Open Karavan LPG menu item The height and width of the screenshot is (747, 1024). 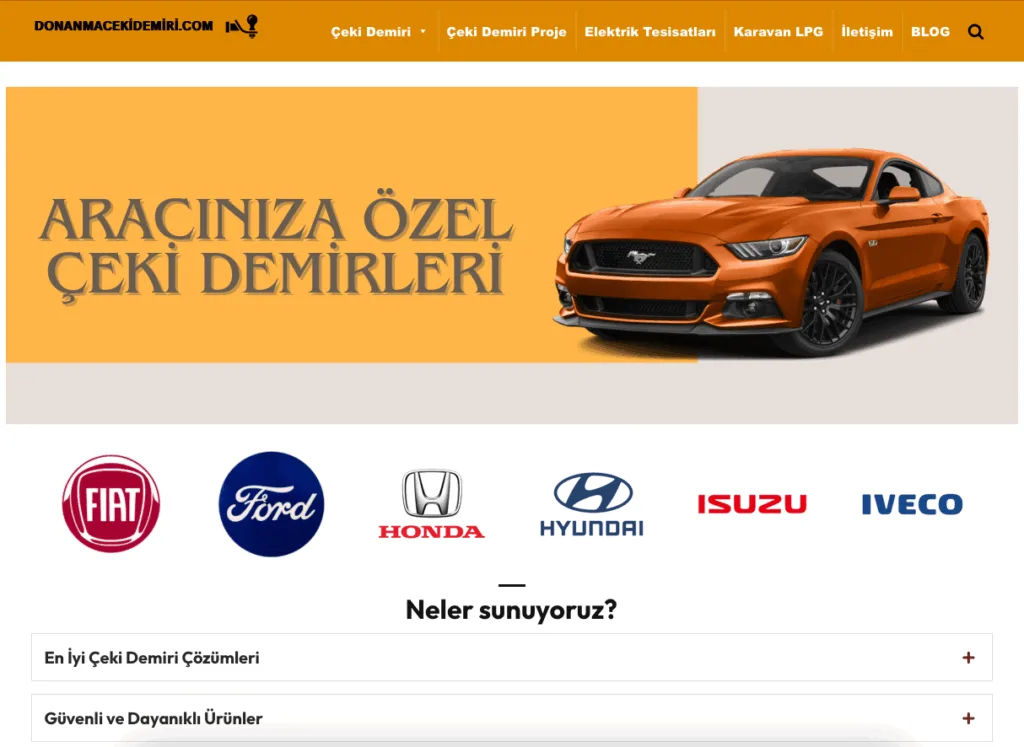(x=778, y=32)
